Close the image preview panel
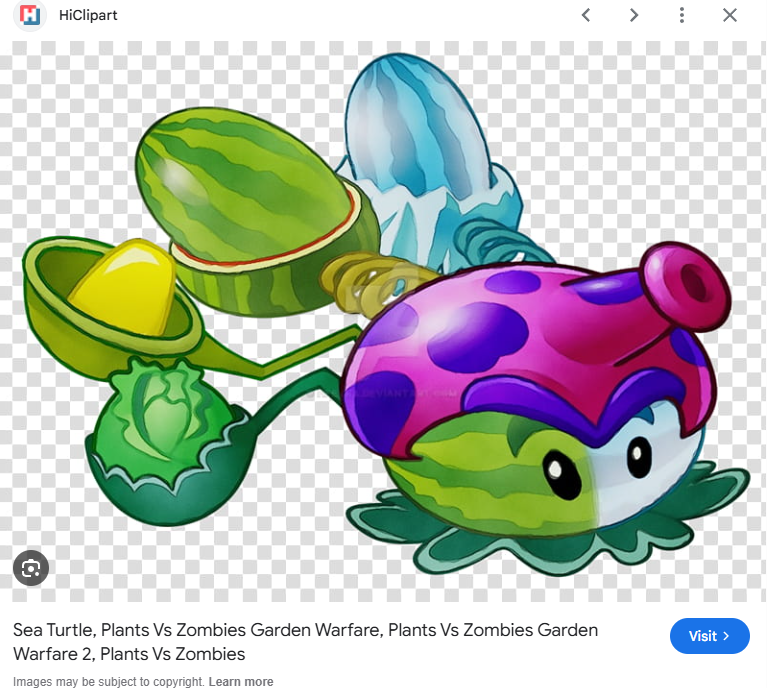 click(x=730, y=16)
